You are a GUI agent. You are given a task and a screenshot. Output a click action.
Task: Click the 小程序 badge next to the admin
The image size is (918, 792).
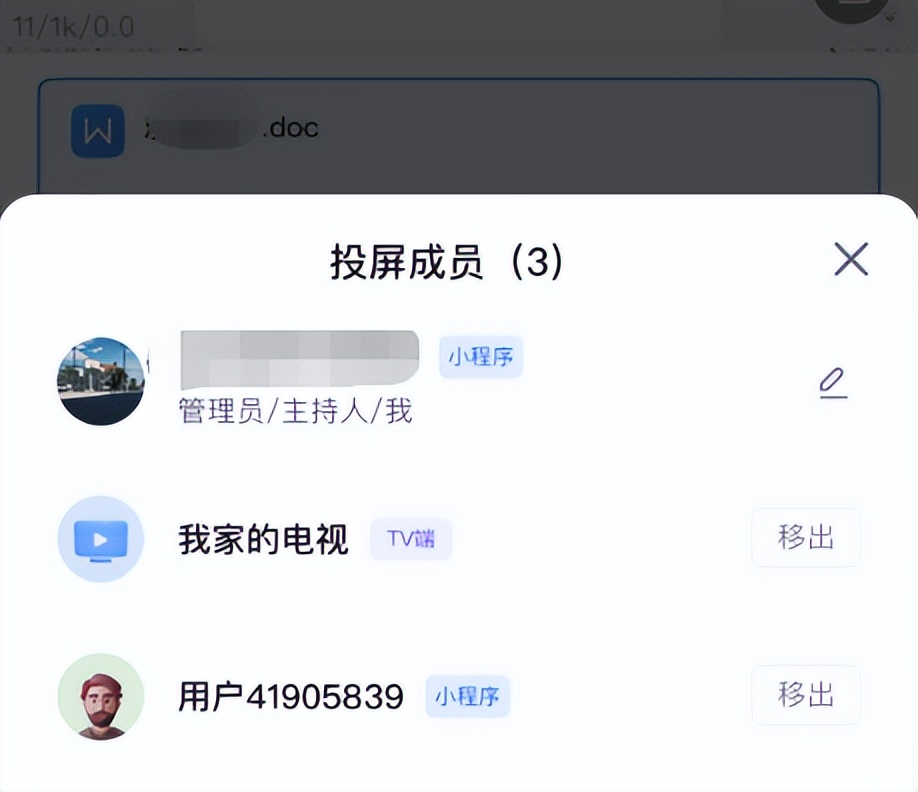click(480, 357)
